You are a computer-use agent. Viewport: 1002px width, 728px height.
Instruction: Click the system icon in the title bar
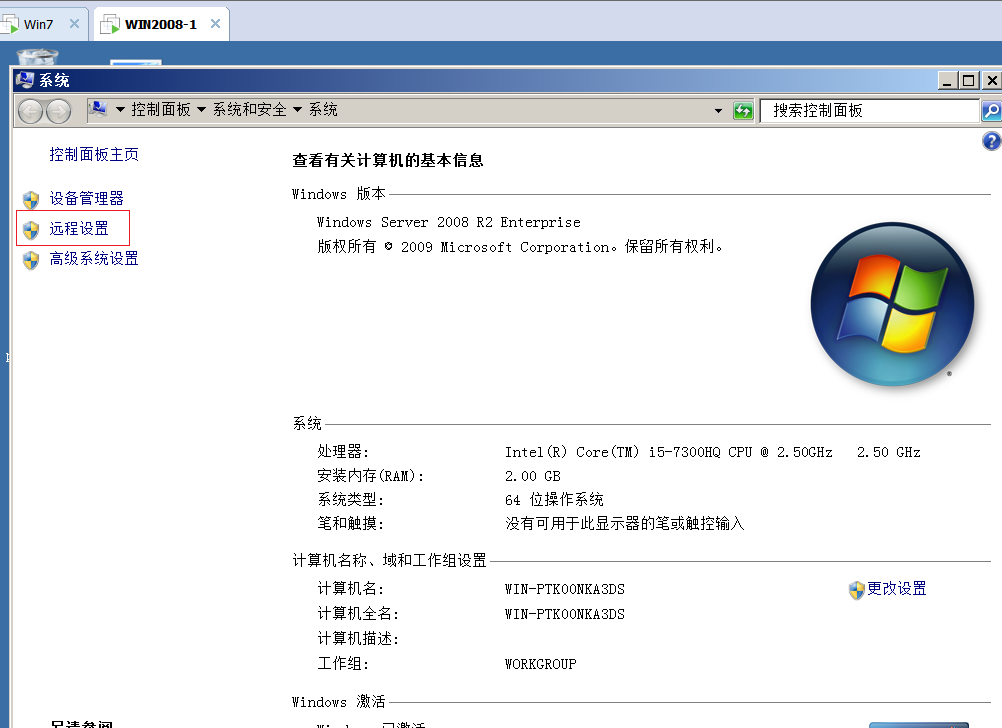coord(25,80)
